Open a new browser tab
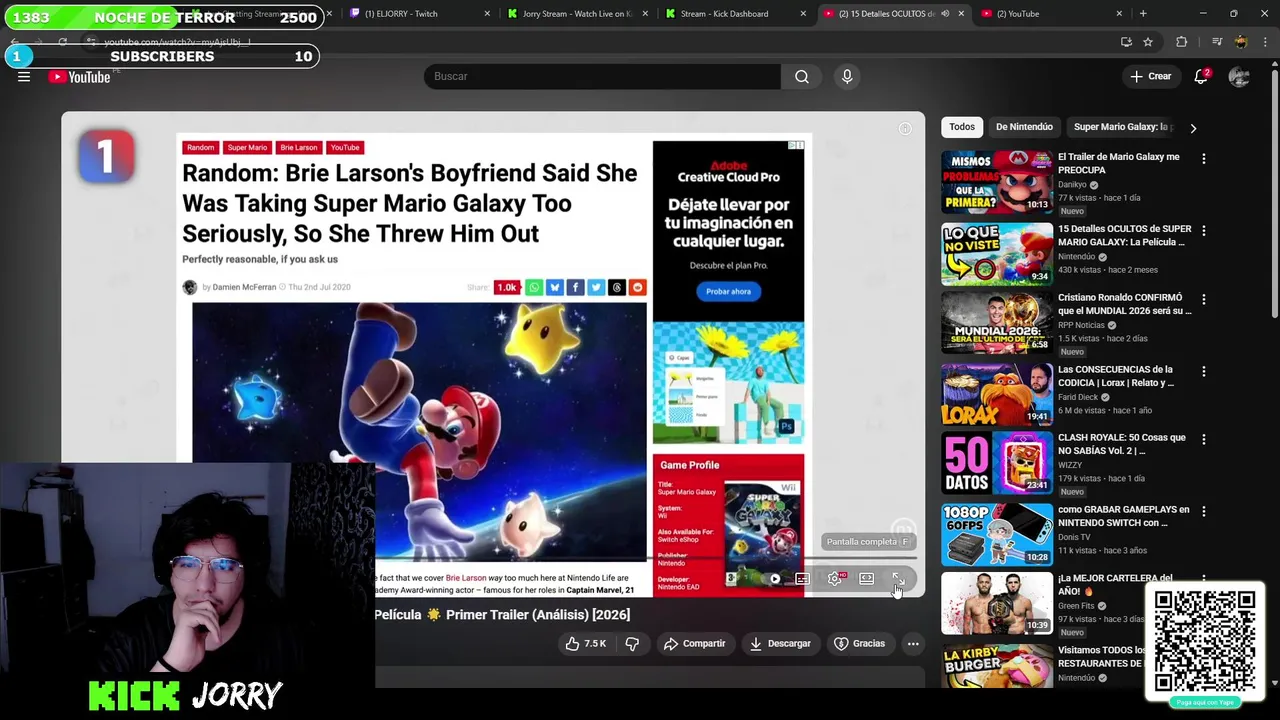Screen dimensions: 1280x720 [x=1143, y=14]
